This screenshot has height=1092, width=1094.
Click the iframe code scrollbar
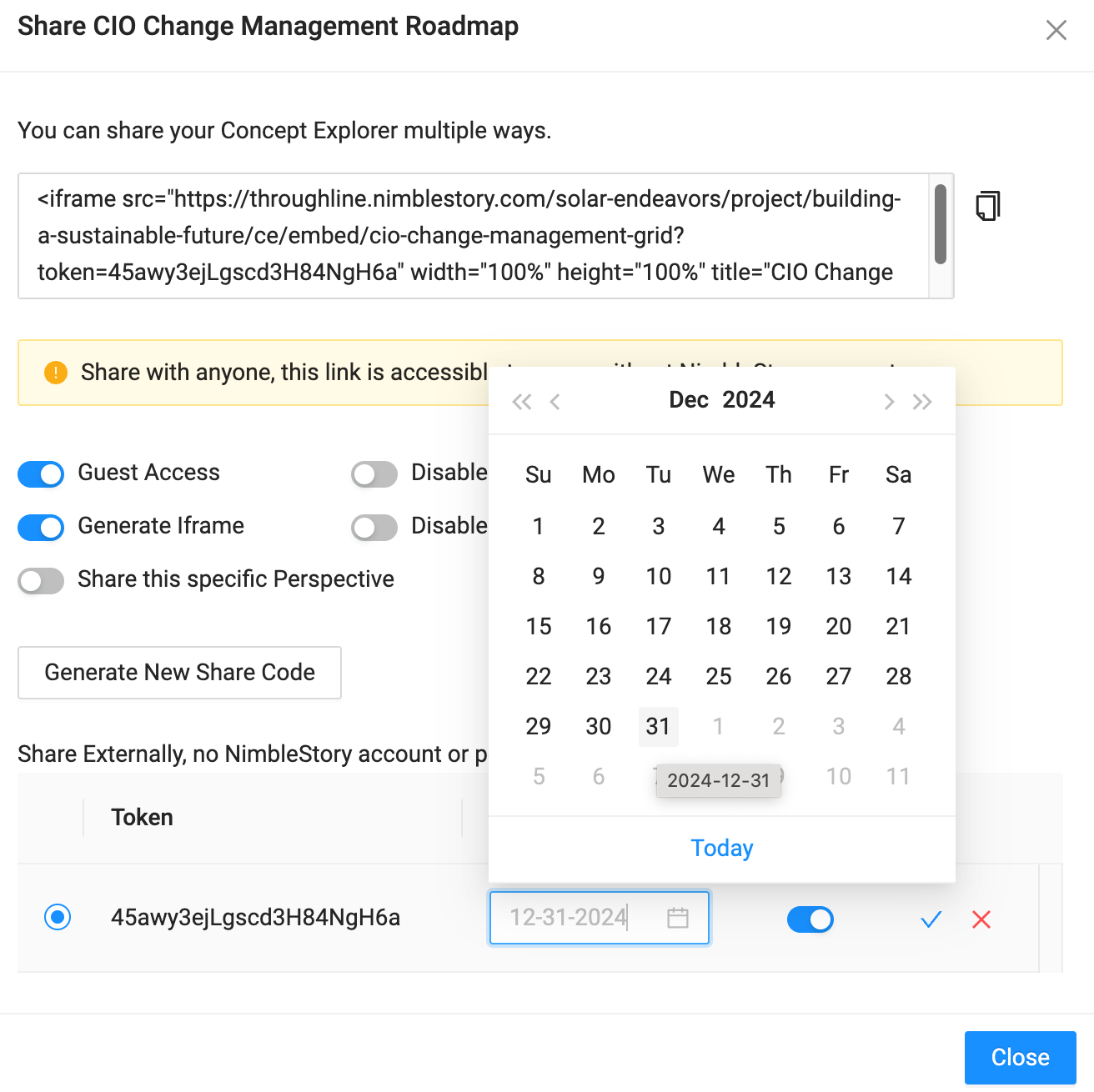coord(941,225)
